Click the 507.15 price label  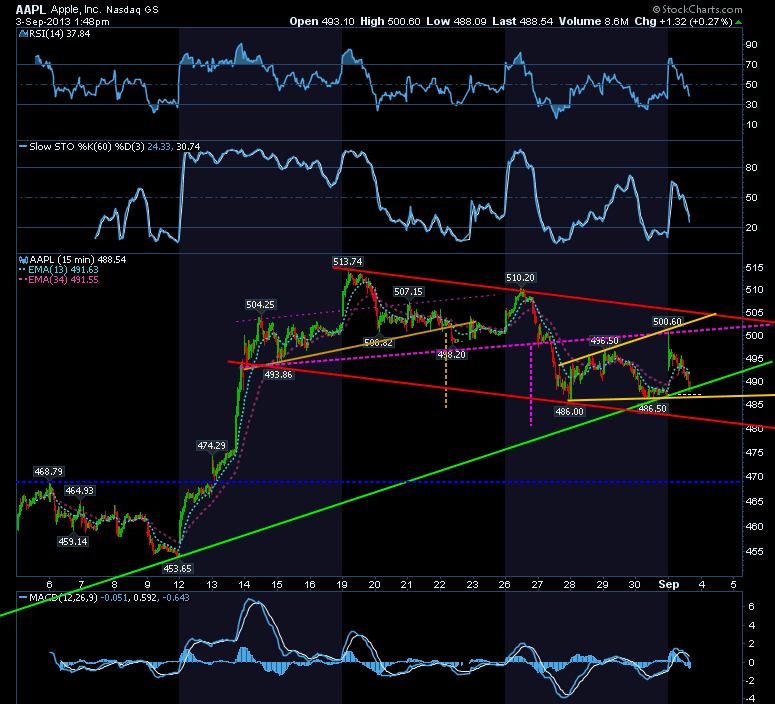click(408, 292)
